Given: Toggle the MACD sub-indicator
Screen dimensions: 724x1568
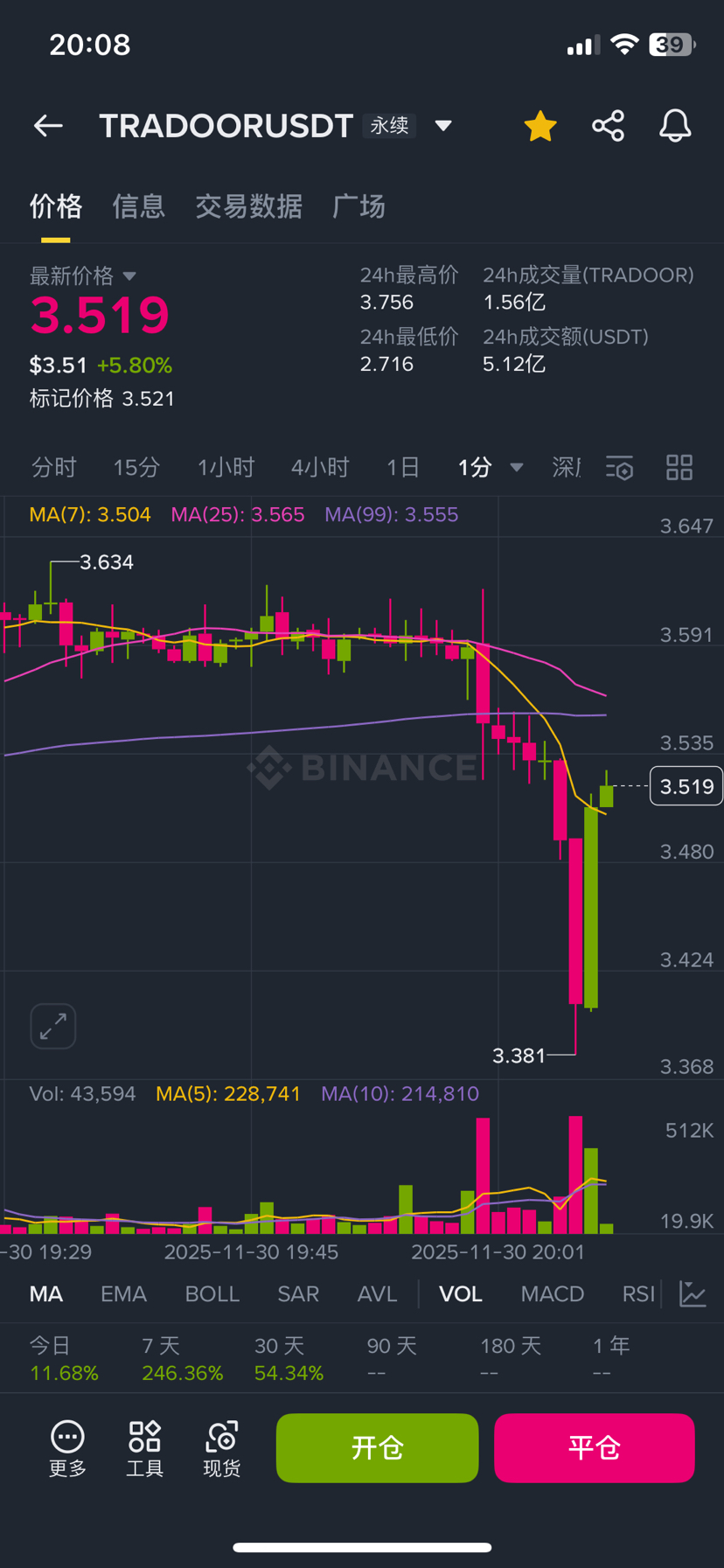Looking at the screenshot, I should (x=552, y=1293).
